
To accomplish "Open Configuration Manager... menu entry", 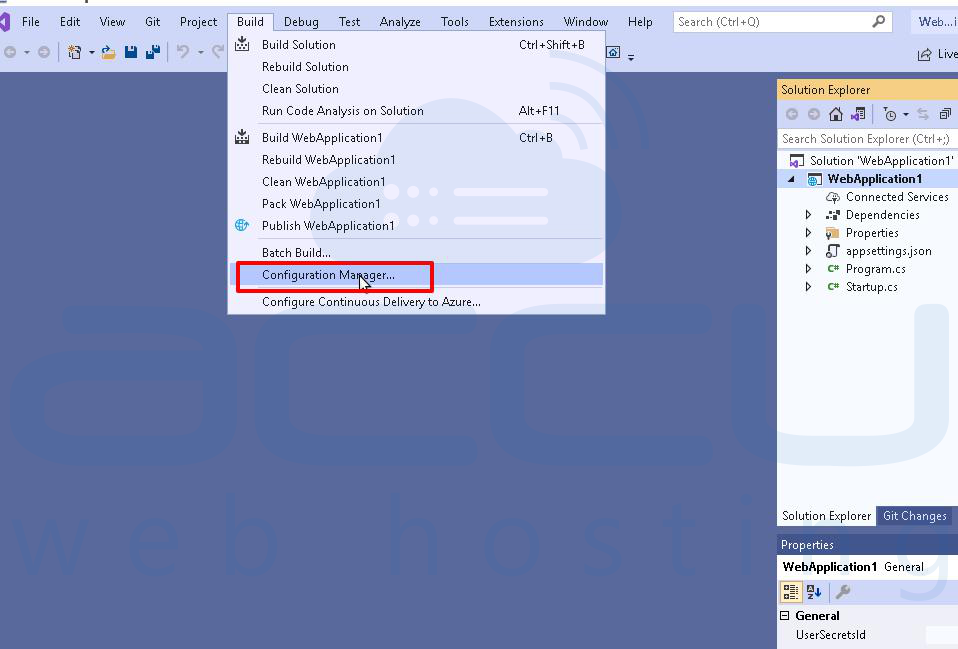I will tap(416, 275).
